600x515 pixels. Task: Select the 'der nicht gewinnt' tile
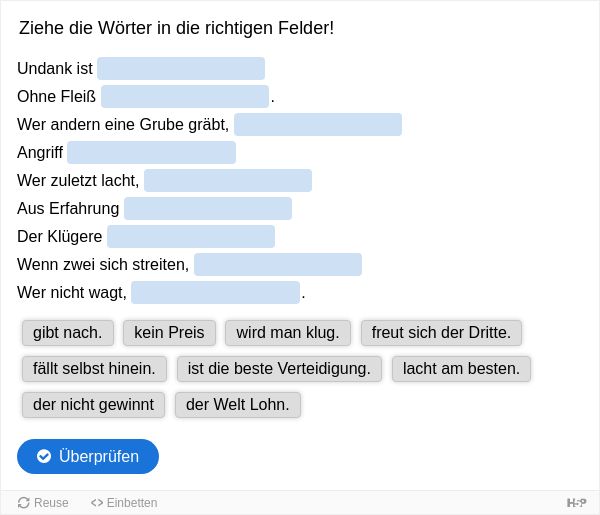point(93,404)
